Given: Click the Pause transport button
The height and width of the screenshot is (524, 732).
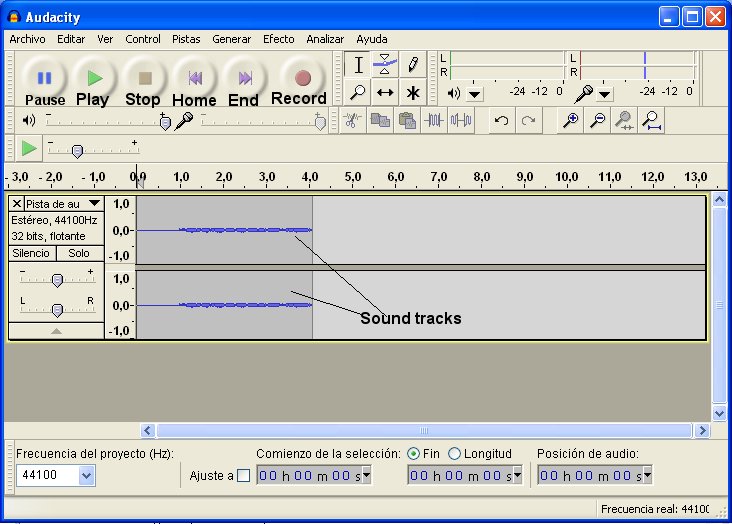Looking at the screenshot, I should pyautogui.click(x=44, y=78).
